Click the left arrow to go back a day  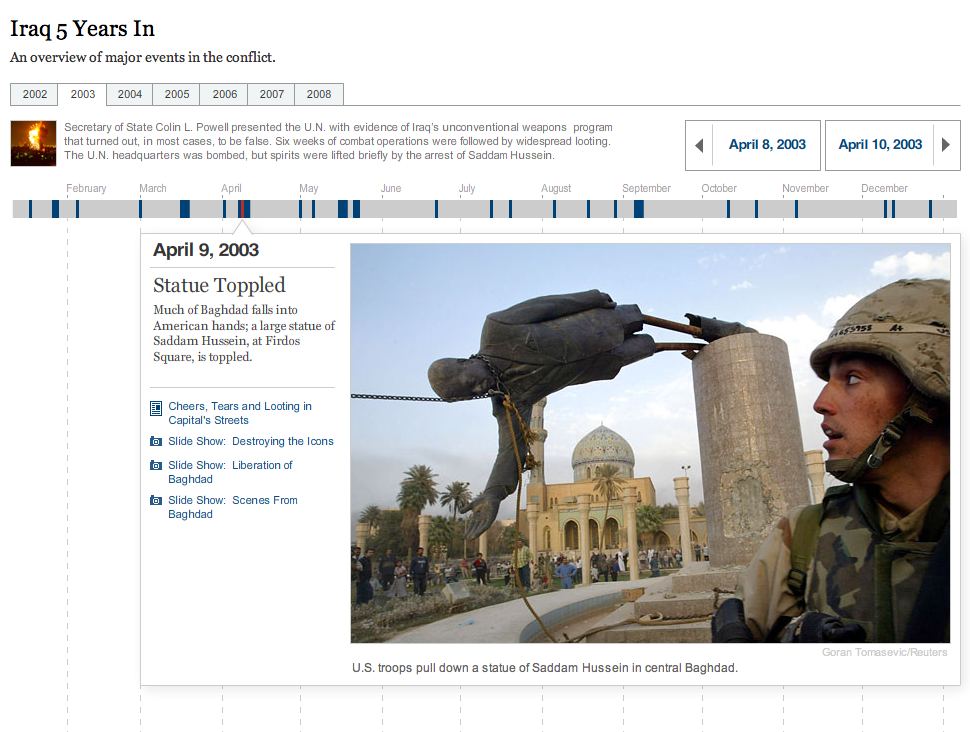pos(699,145)
